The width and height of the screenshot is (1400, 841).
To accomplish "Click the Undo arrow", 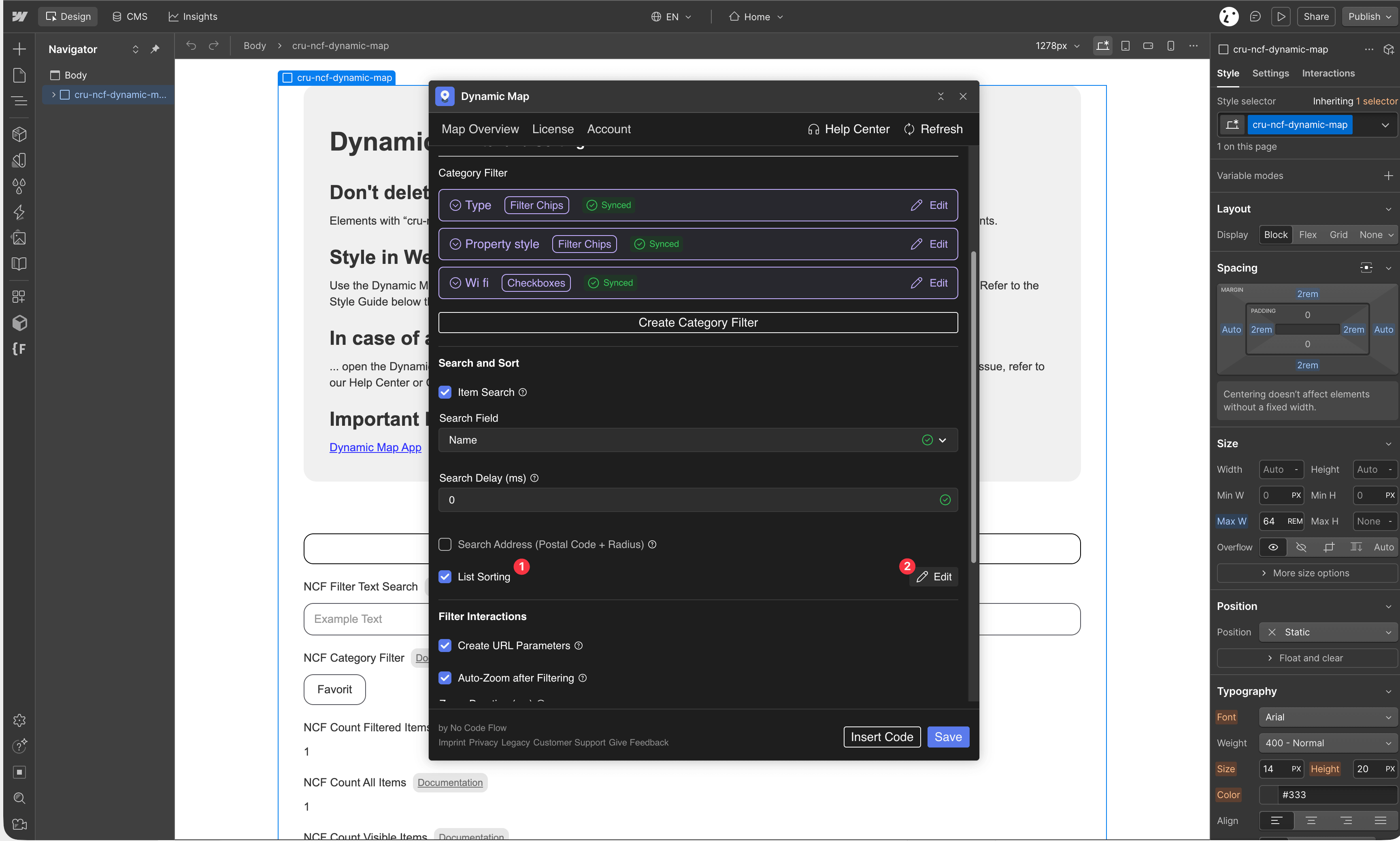I will [x=191, y=45].
